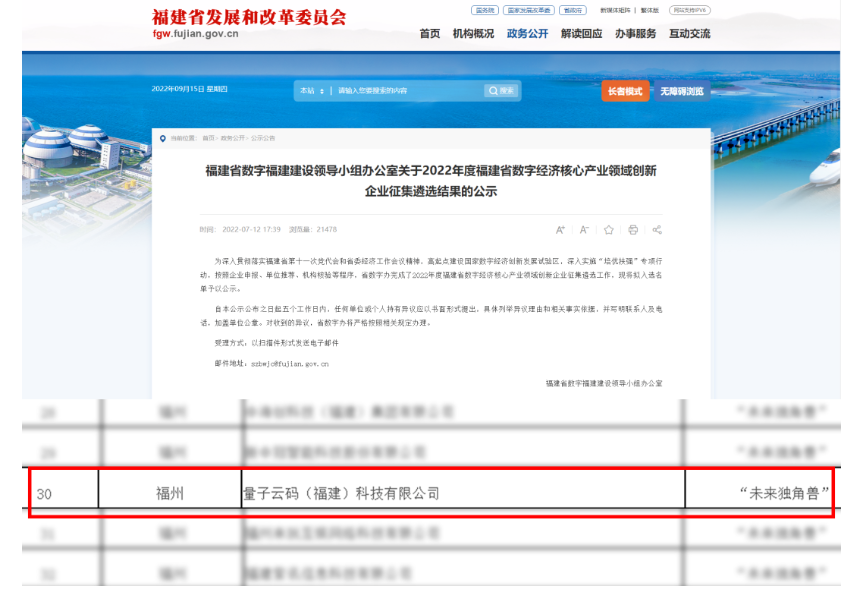Enable 无障碍浏览 accessibility browsing
The image size is (858, 597).
click(682, 91)
